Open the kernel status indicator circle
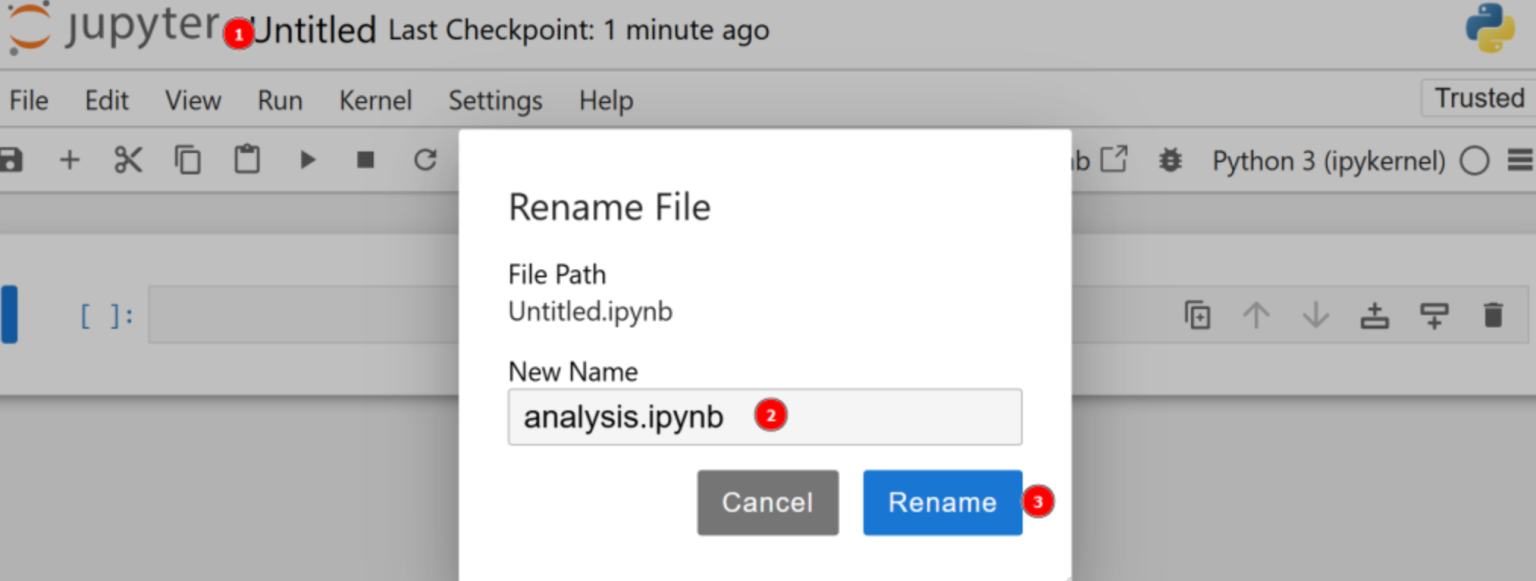 tap(1474, 160)
